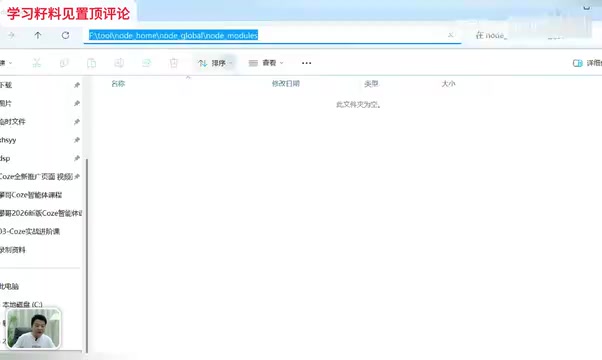Refresh the current folder view

tap(66, 35)
